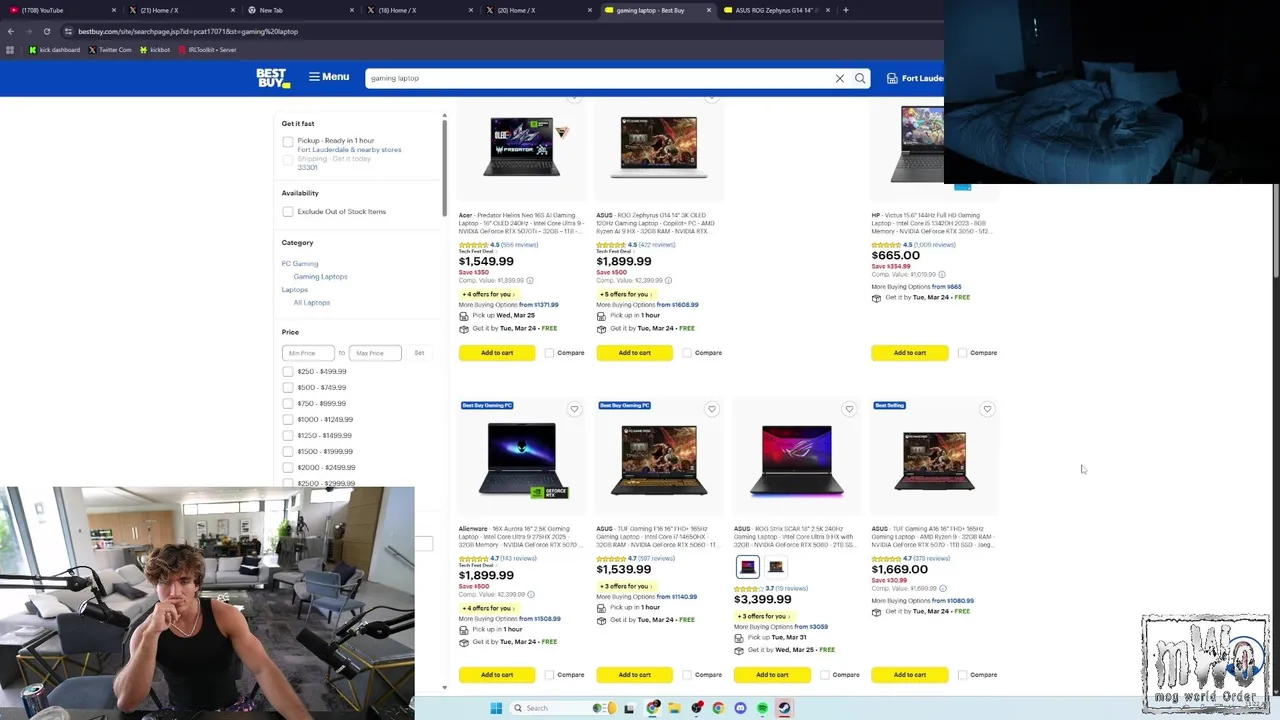
Task: Click comp value info icon for Alienware laptop
Action: 530,595
